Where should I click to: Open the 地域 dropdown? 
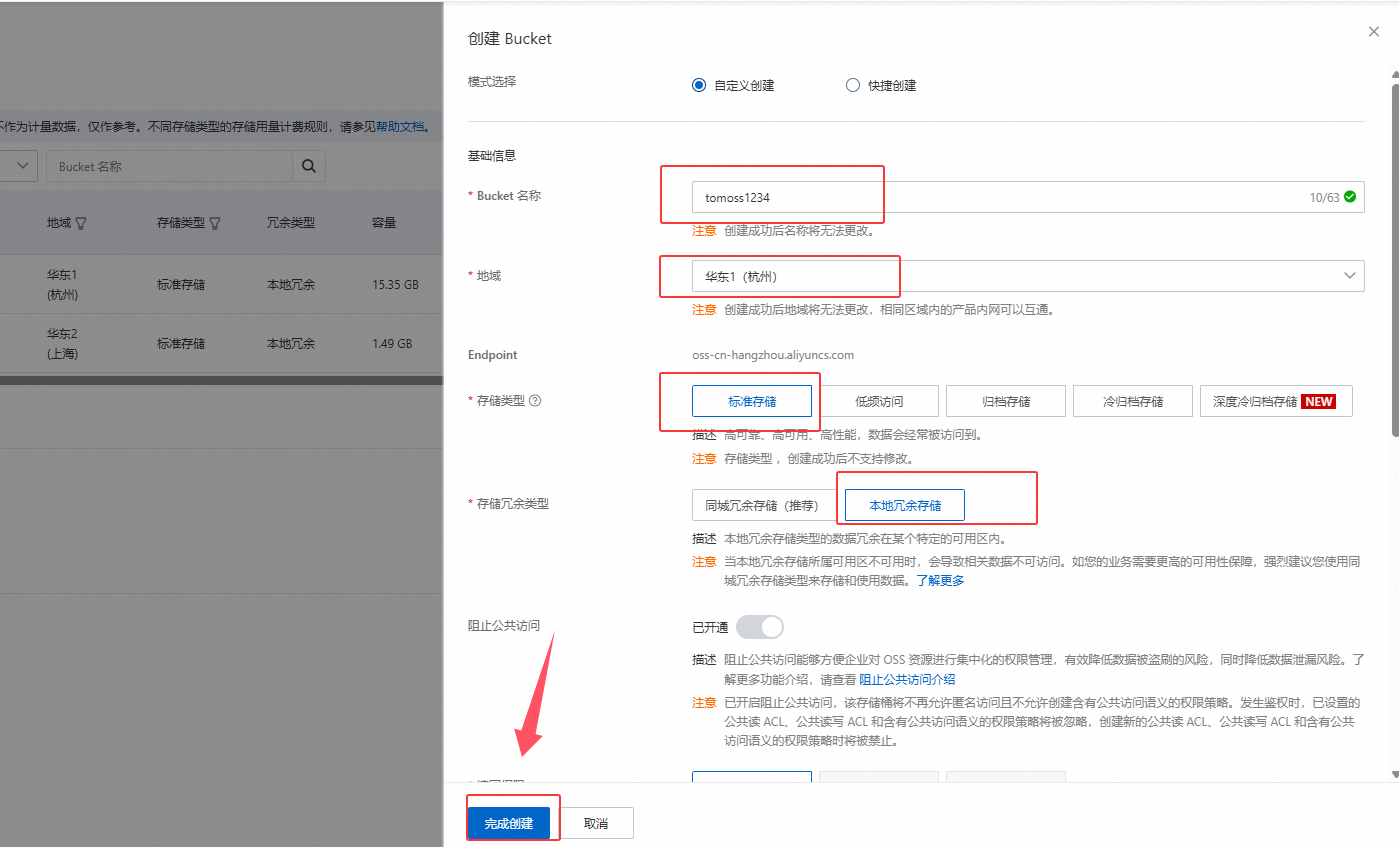click(x=1028, y=276)
